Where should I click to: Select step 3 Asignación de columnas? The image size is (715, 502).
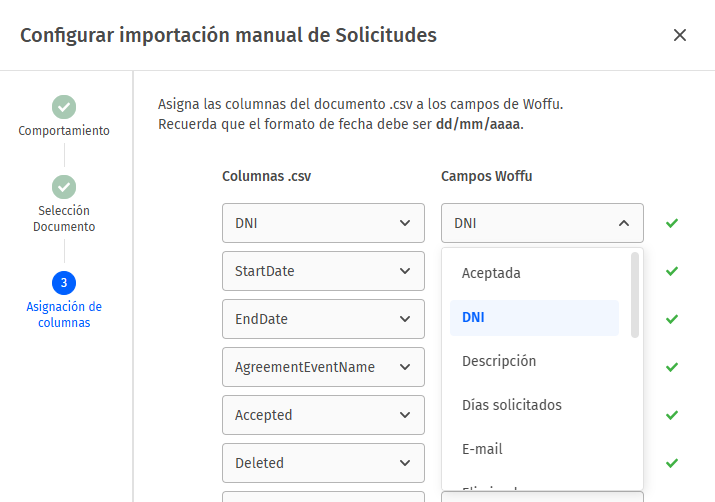pos(64,283)
